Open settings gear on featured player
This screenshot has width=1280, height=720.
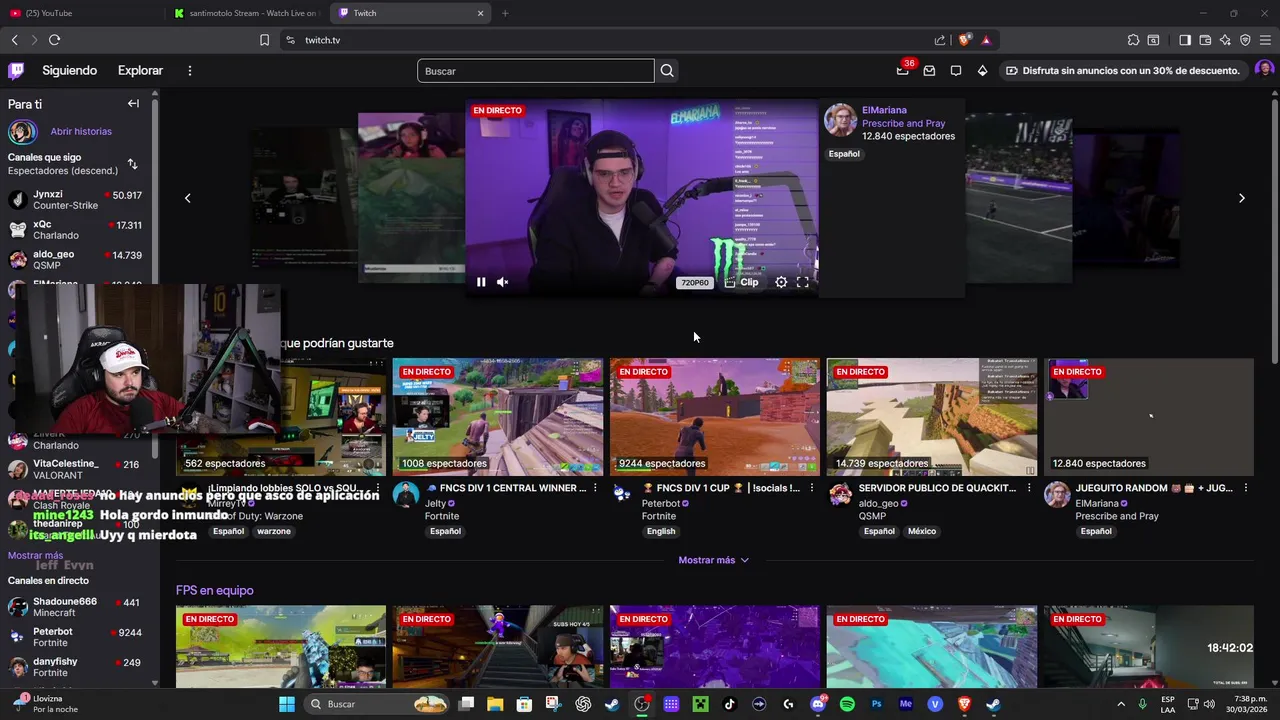[x=781, y=282]
